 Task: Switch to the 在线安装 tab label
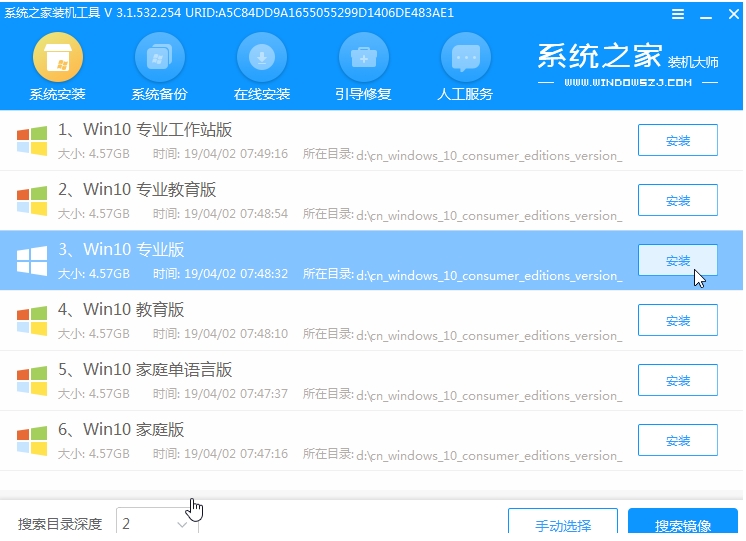[262, 94]
